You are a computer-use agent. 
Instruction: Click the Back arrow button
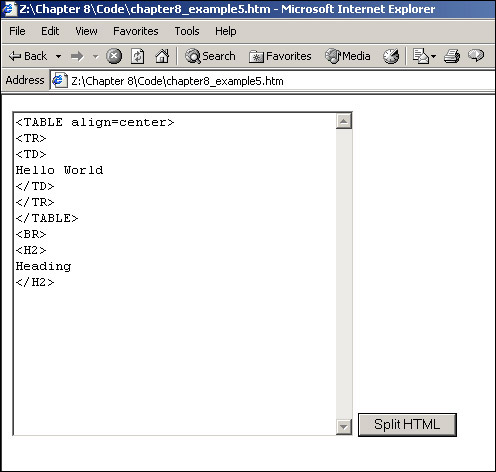pyautogui.click(x=28, y=56)
